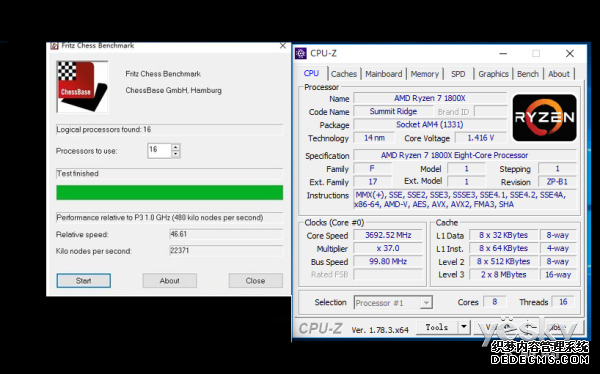Decrease processors to use with down arrow
Viewport: 600px width, 374px height.
click(175, 154)
